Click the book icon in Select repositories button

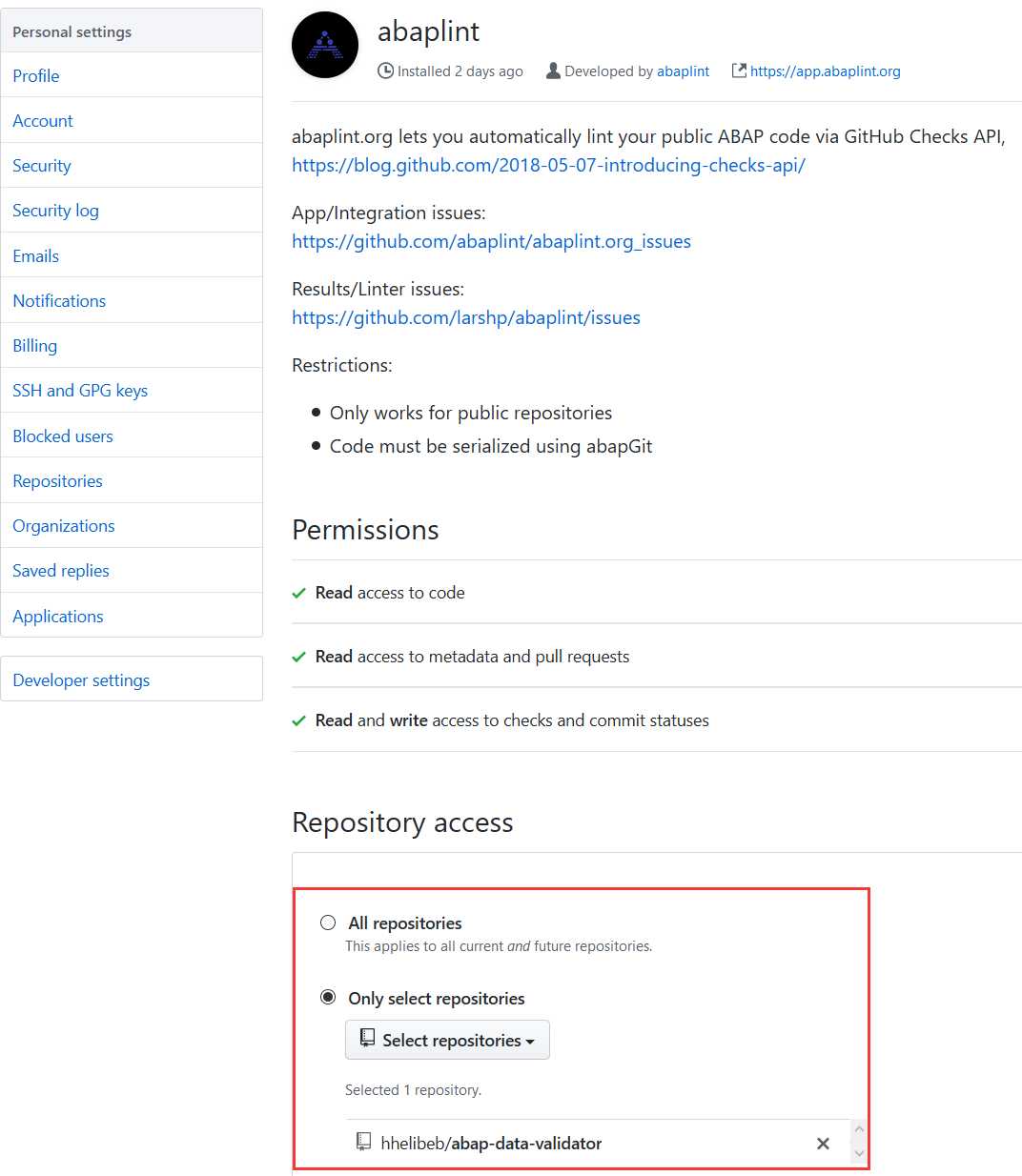tap(367, 1039)
